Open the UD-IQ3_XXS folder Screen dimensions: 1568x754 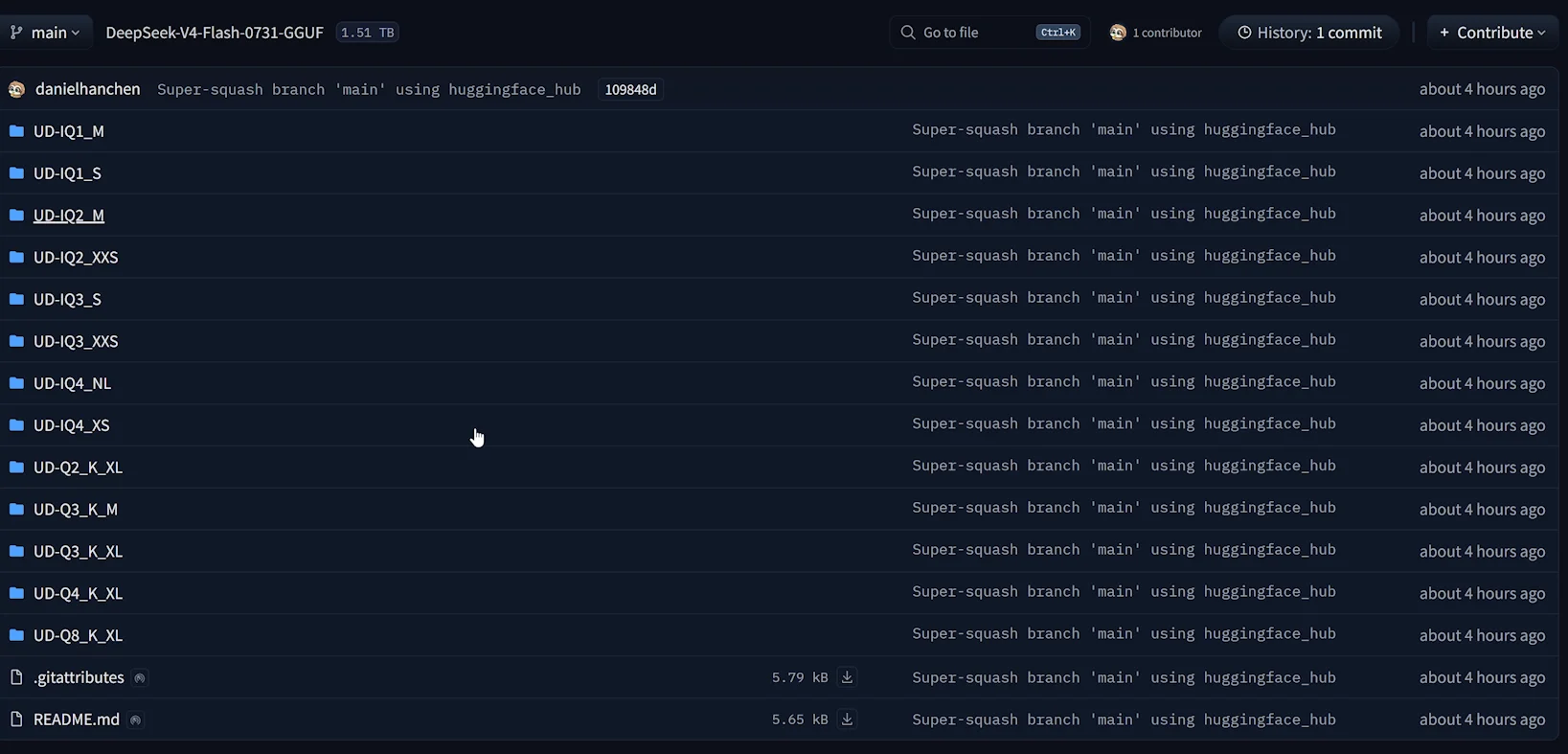pos(76,341)
